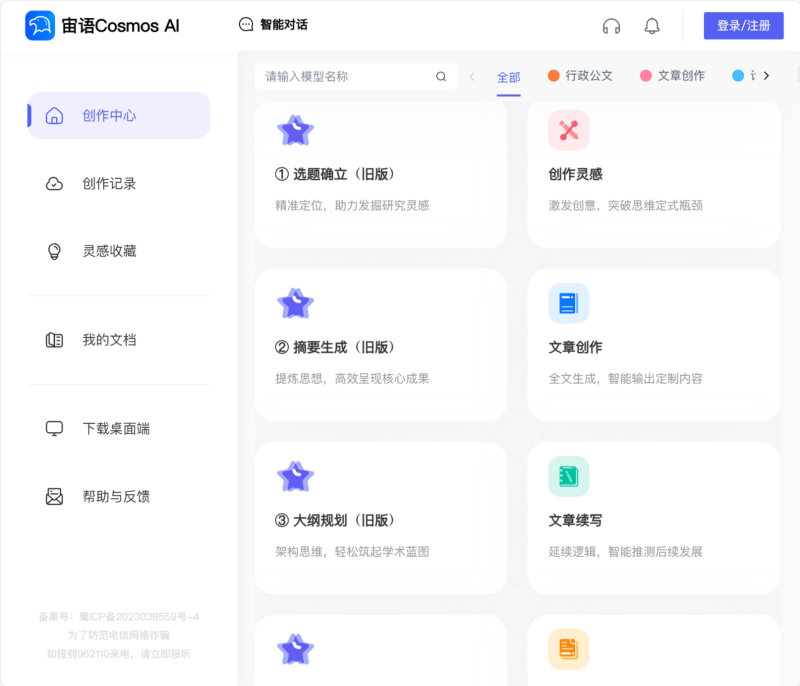Click the 登录/注册 button
800x686 pixels.
[743, 25]
